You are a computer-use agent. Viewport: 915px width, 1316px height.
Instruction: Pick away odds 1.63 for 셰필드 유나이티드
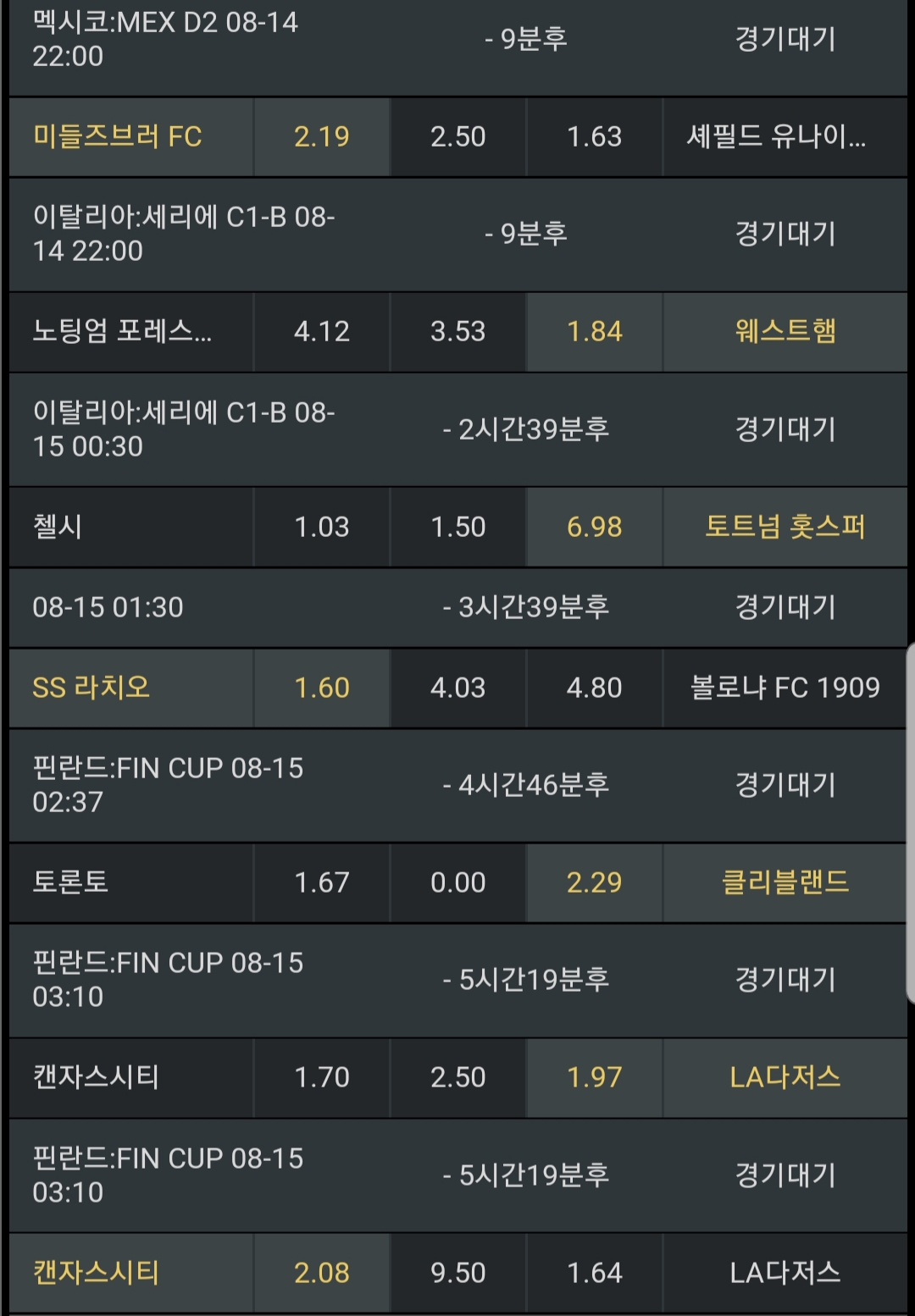(x=594, y=136)
